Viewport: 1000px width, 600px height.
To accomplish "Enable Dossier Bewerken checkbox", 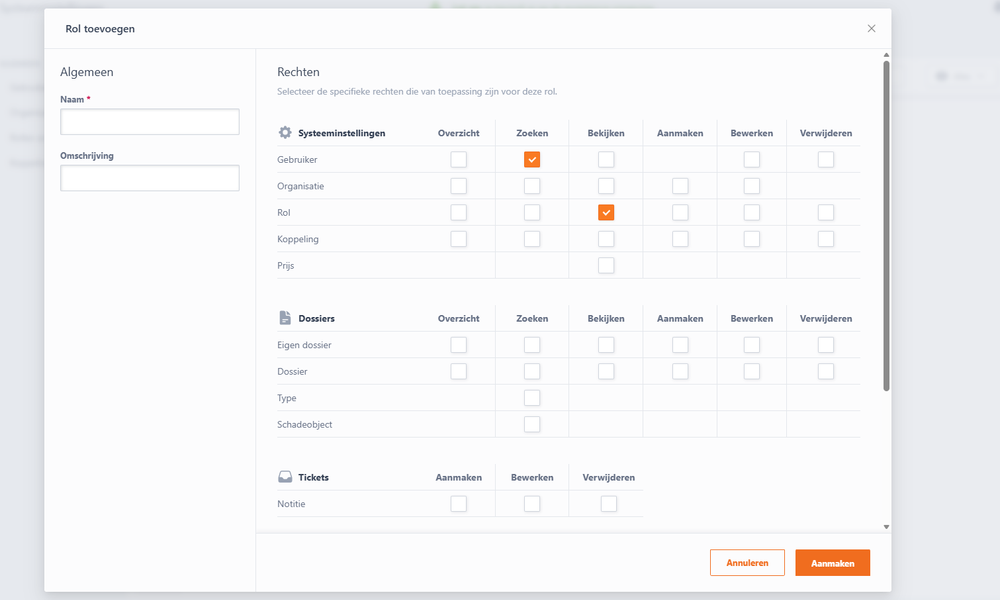I will pyautogui.click(x=752, y=371).
